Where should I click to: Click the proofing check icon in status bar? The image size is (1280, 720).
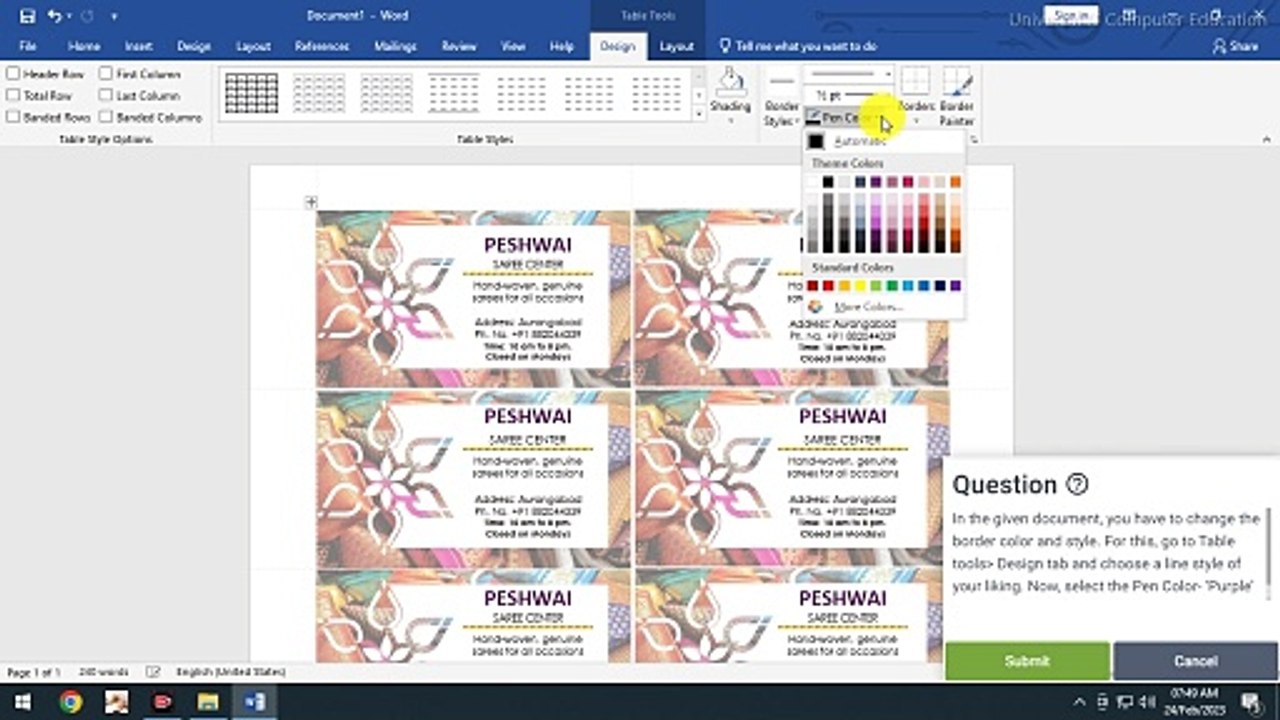pos(153,672)
